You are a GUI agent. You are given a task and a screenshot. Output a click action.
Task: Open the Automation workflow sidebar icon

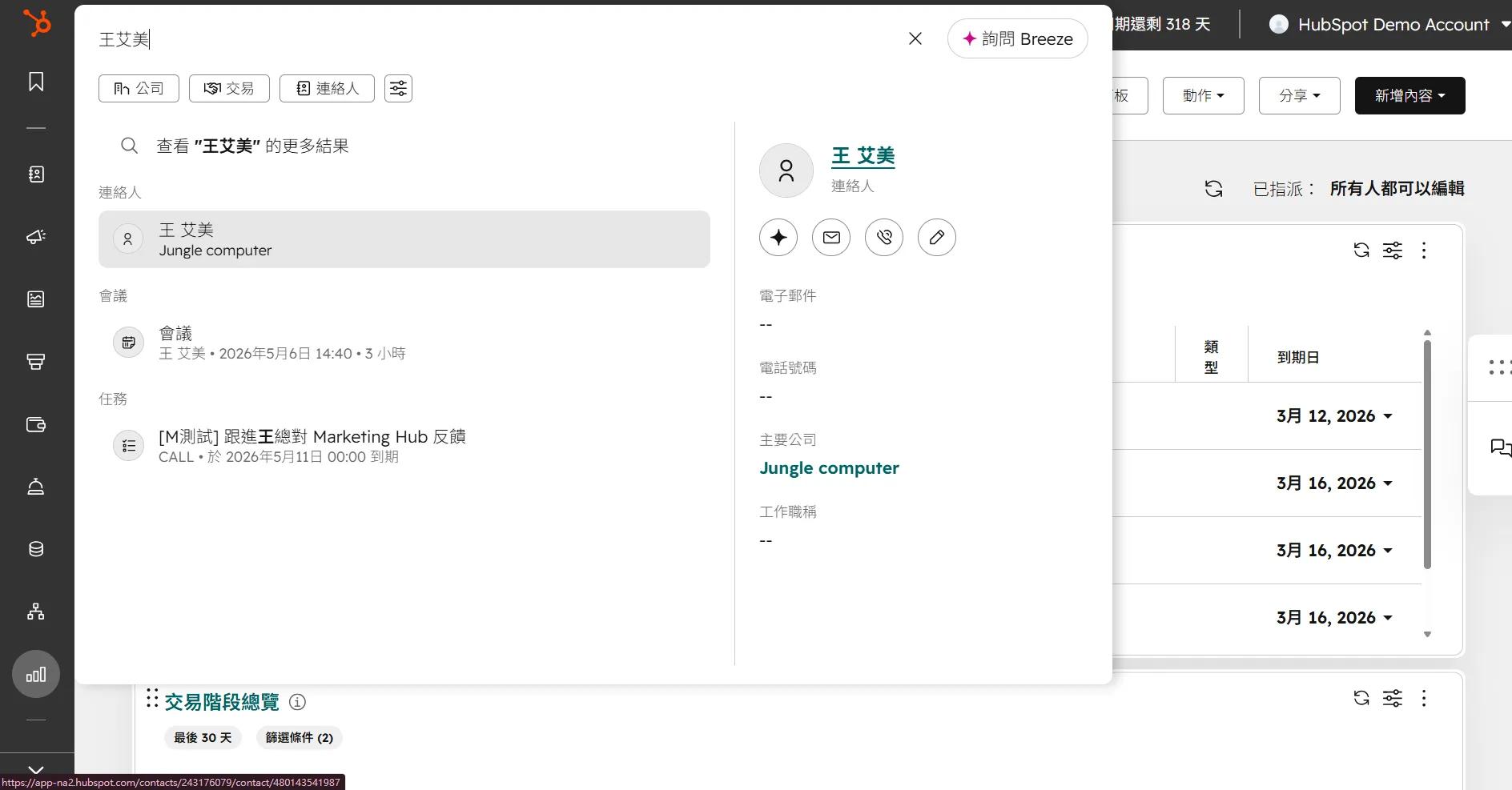coord(36,612)
